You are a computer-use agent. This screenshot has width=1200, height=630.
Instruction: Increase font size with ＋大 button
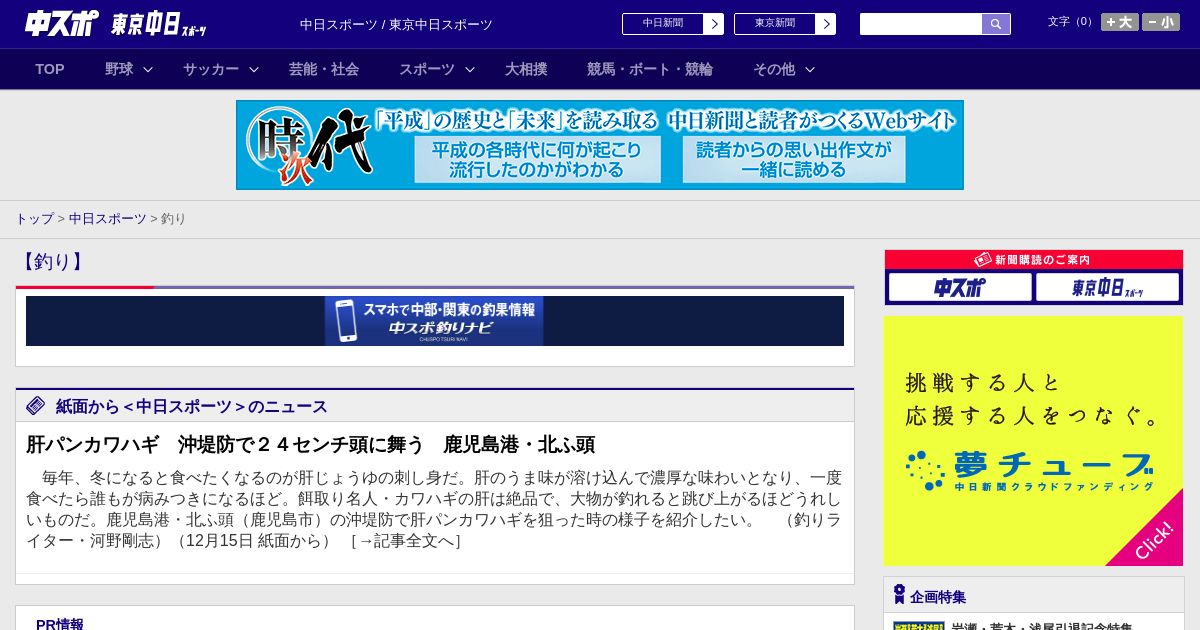pos(1120,22)
